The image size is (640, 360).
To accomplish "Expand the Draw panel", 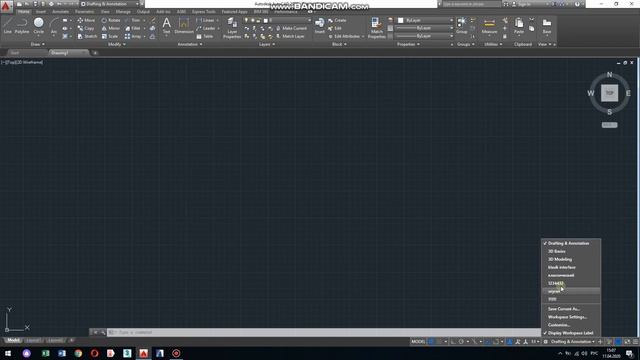I will point(38,44).
